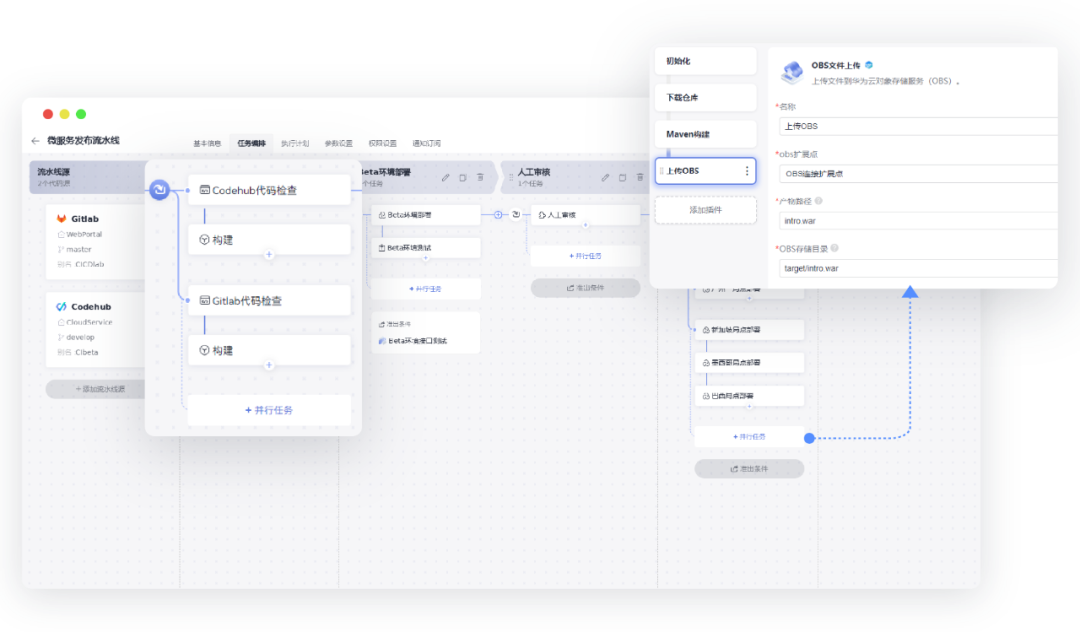Open the Codehub代码检查 task card
The image size is (1080, 632).
269,190
